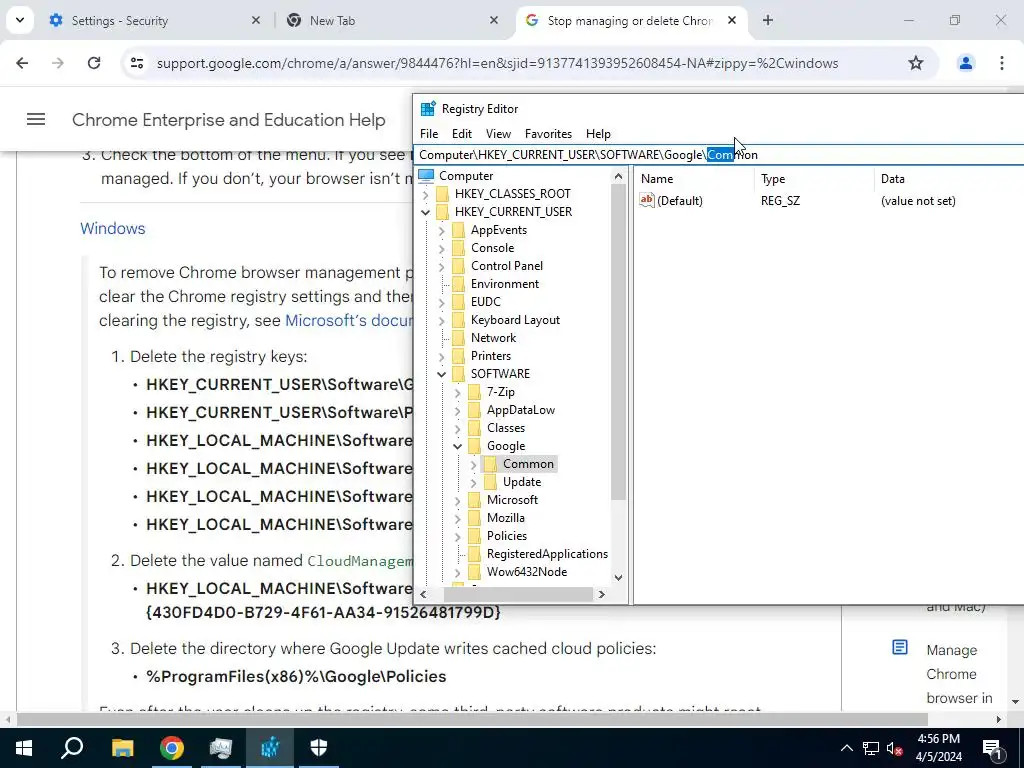Select the Classes folder icon
Screen dimensions: 1024x768
[x=475, y=428]
